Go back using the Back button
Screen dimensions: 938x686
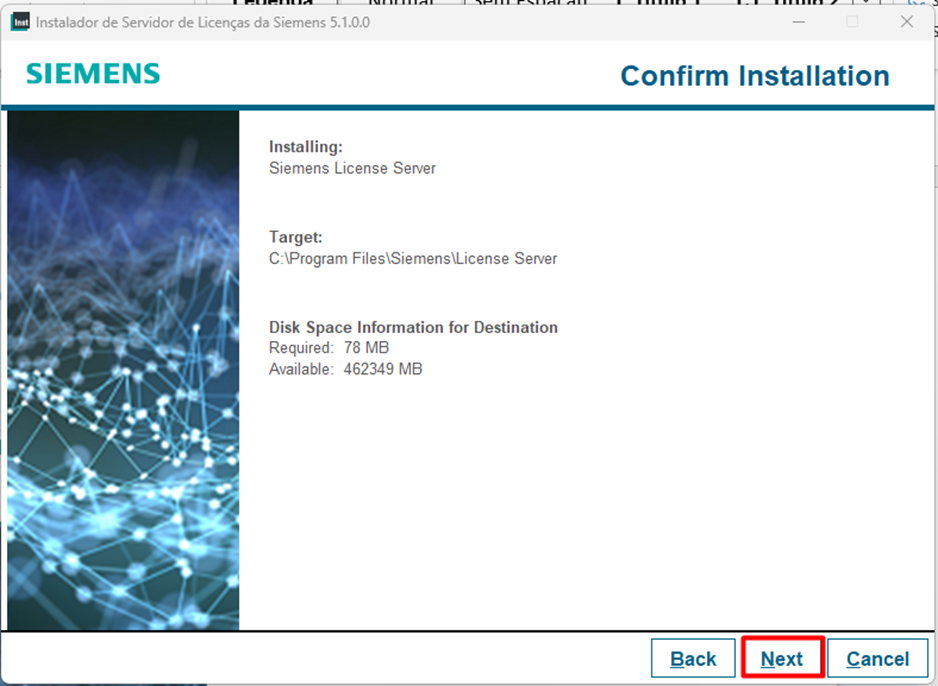(x=693, y=659)
